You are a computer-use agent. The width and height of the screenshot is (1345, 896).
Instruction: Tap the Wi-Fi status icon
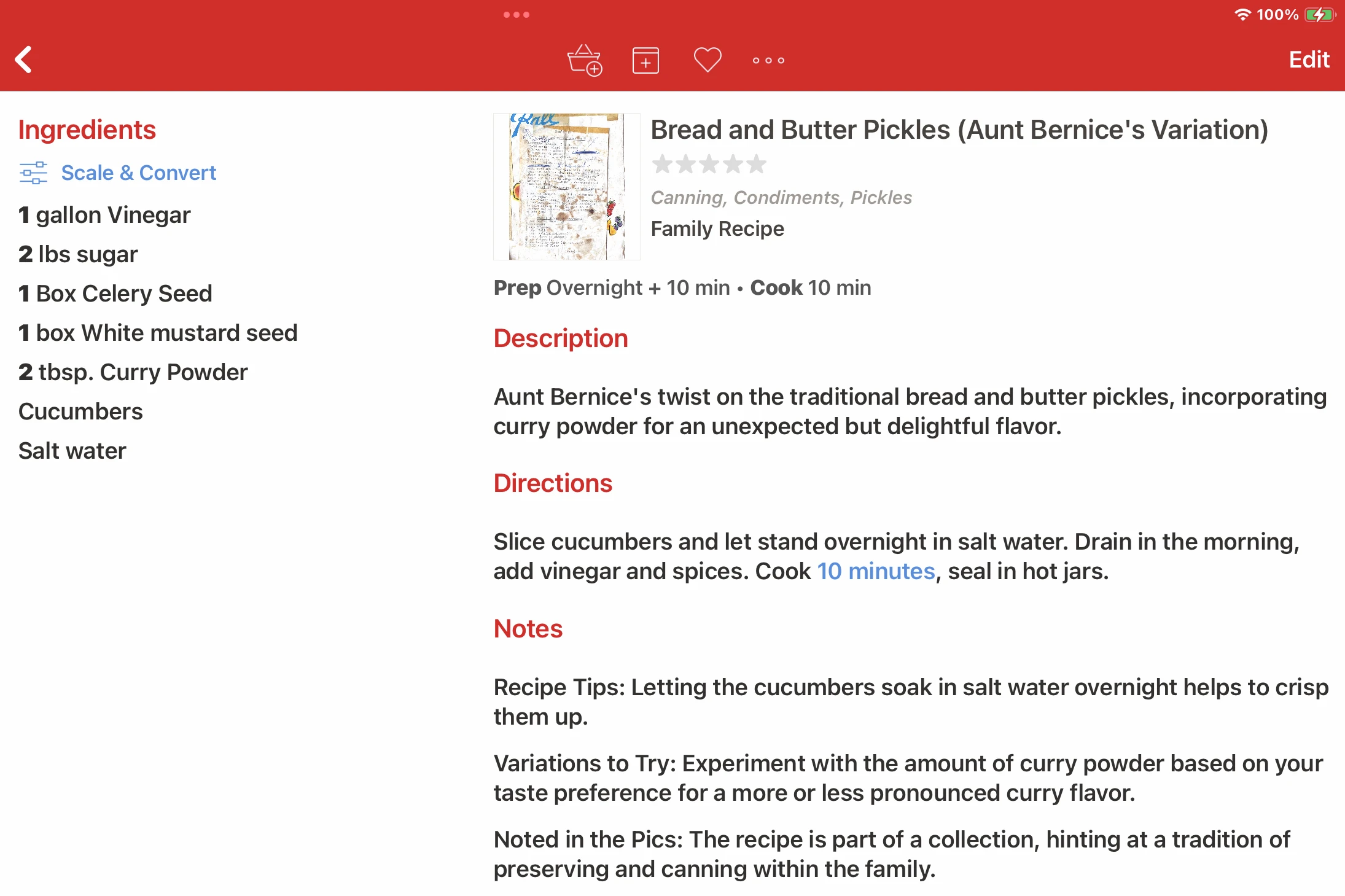point(1242,15)
